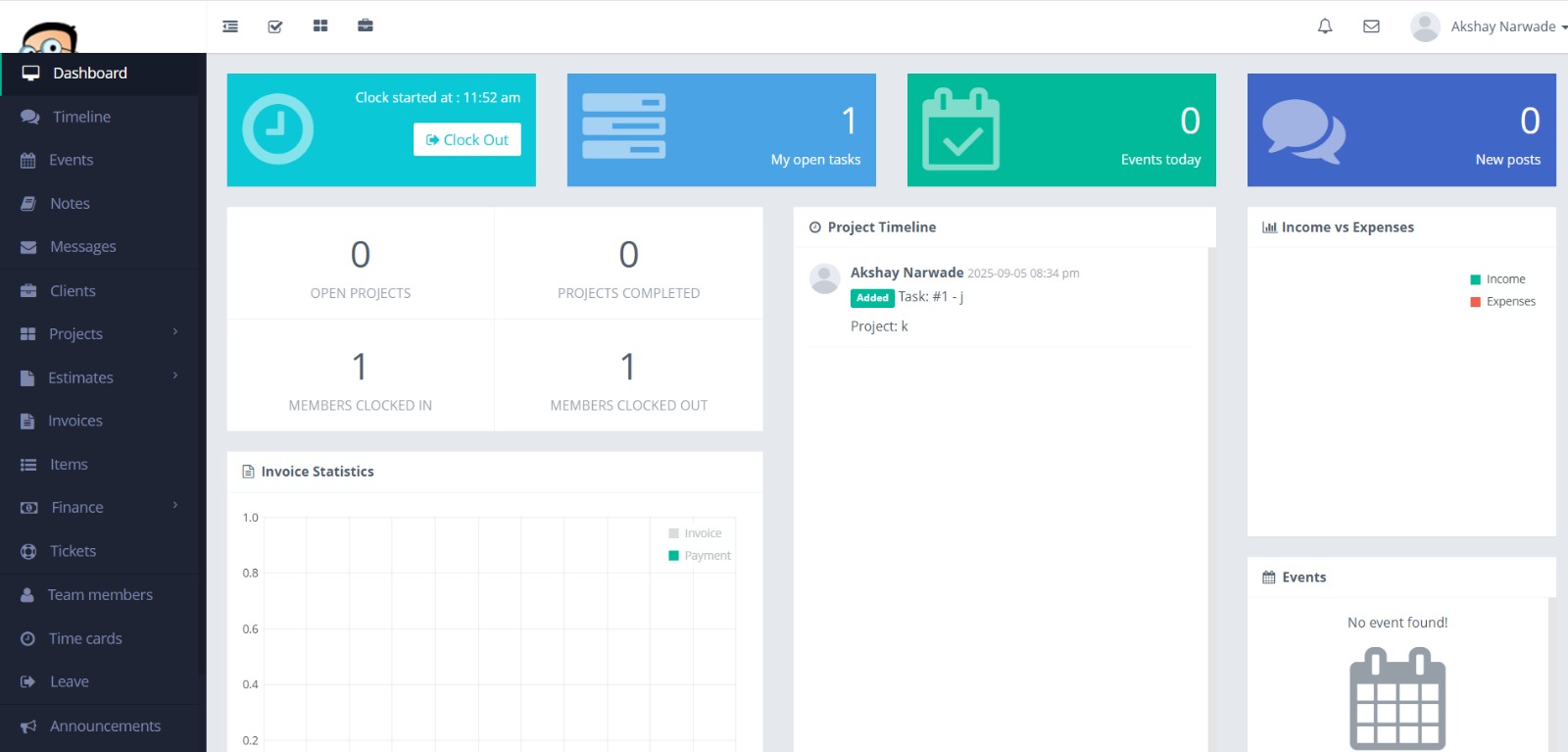This screenshot has width=1568, height=752.
Task: Open the Akshay Narwade user dropdown
Action: 1490,26
